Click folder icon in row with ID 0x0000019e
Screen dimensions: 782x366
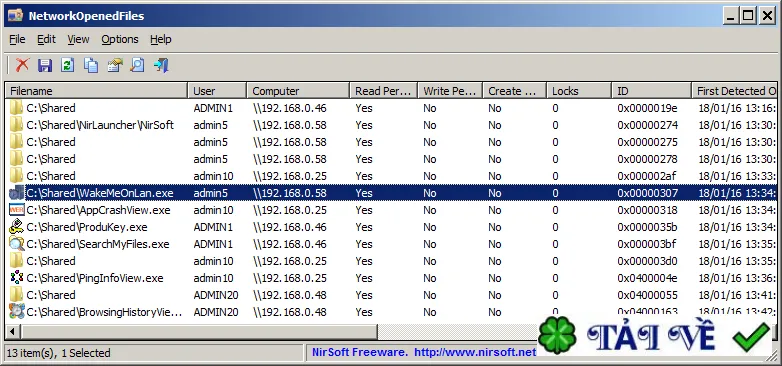16,108
